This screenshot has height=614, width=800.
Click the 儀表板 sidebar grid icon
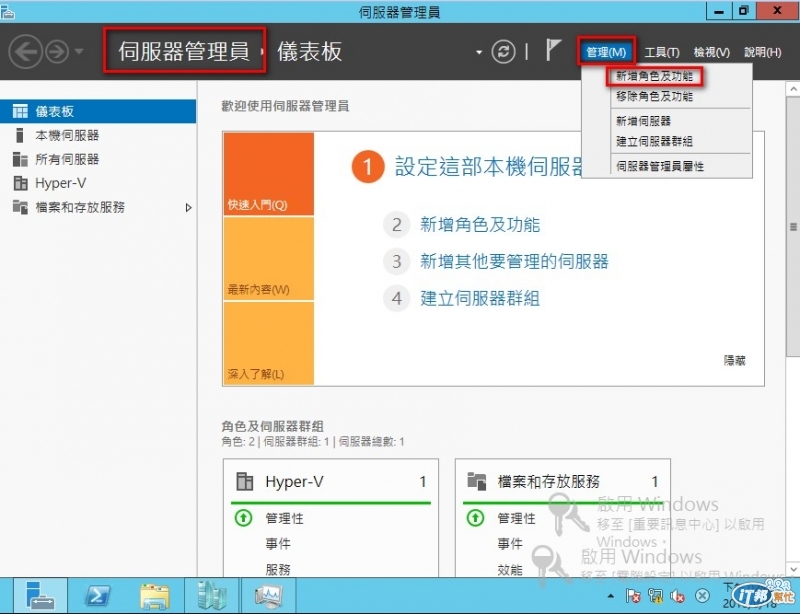coord(20,111)
